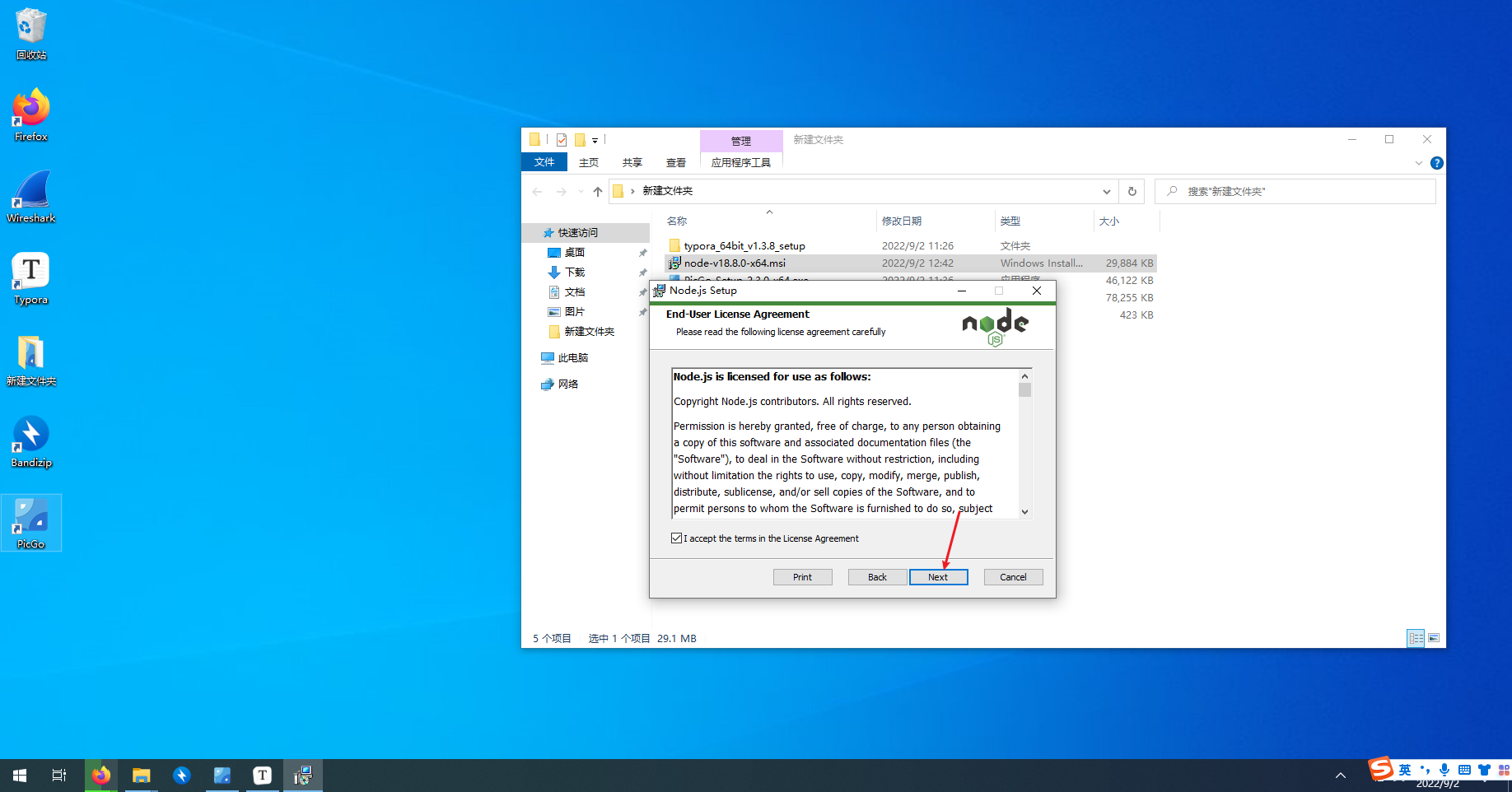This screenshot has width=1512, height=792.
Task: Select 新建文件夹 in navigation pane
Action: point(590,332)
